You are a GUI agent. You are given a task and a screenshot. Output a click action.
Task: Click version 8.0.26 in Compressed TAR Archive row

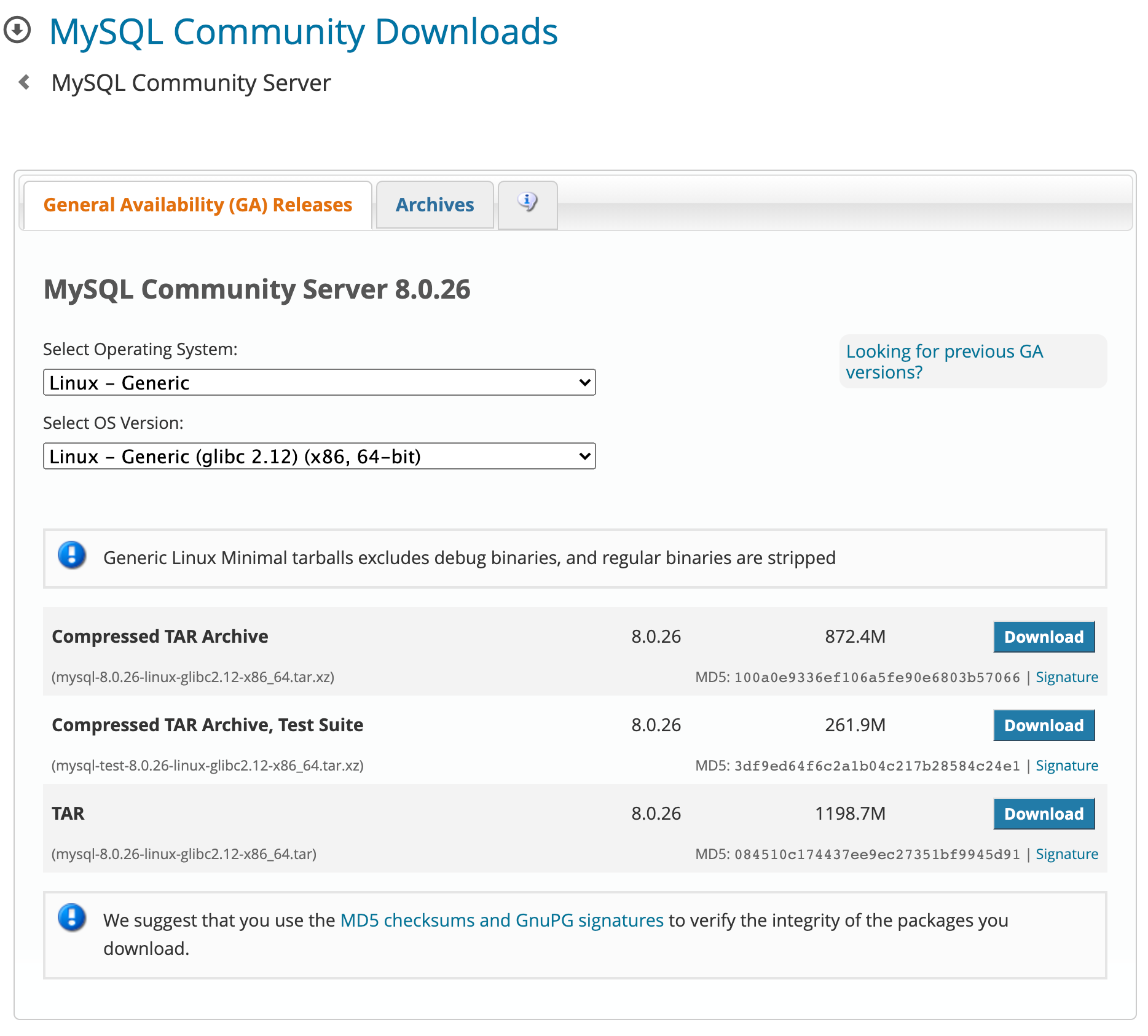656,637
